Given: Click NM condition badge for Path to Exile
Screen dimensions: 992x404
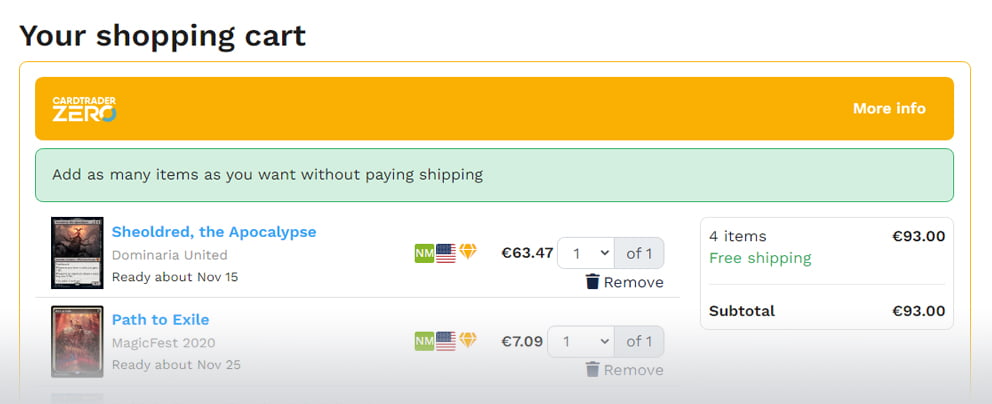Looking at the screenshot, I should (424, 341).
